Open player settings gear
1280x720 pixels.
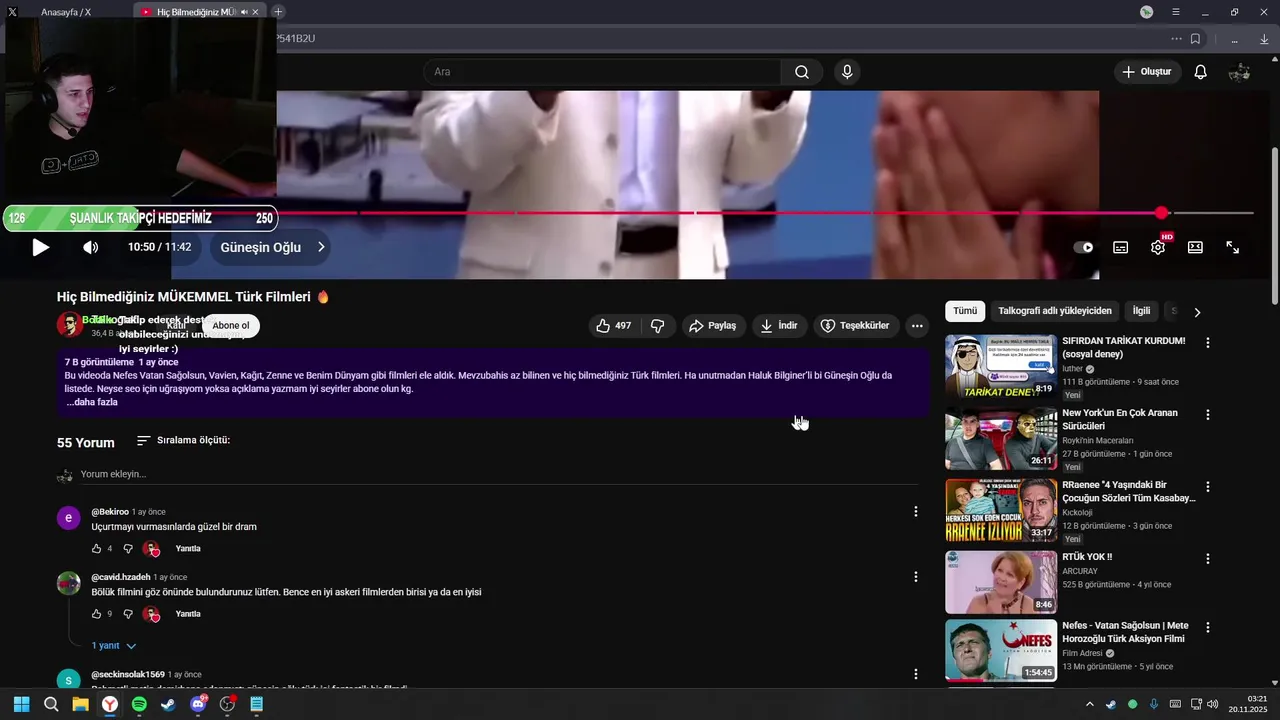click(1158, 247)
